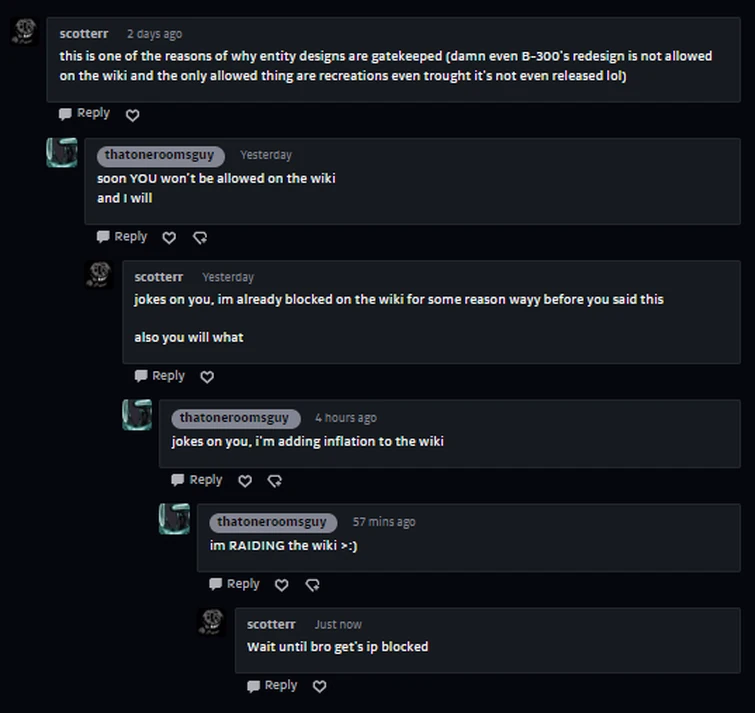Open scotterr username on 'Just now' comment
Viewport: 755px width, 713px height.
(x=272, y=624)
